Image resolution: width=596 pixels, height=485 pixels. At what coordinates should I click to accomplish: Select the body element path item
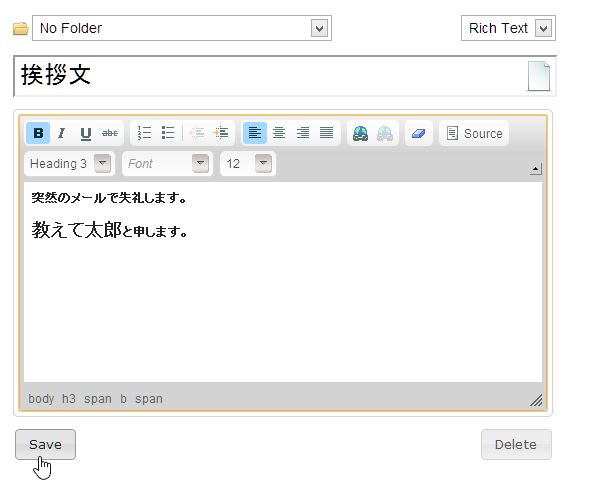tap(41, 399)
